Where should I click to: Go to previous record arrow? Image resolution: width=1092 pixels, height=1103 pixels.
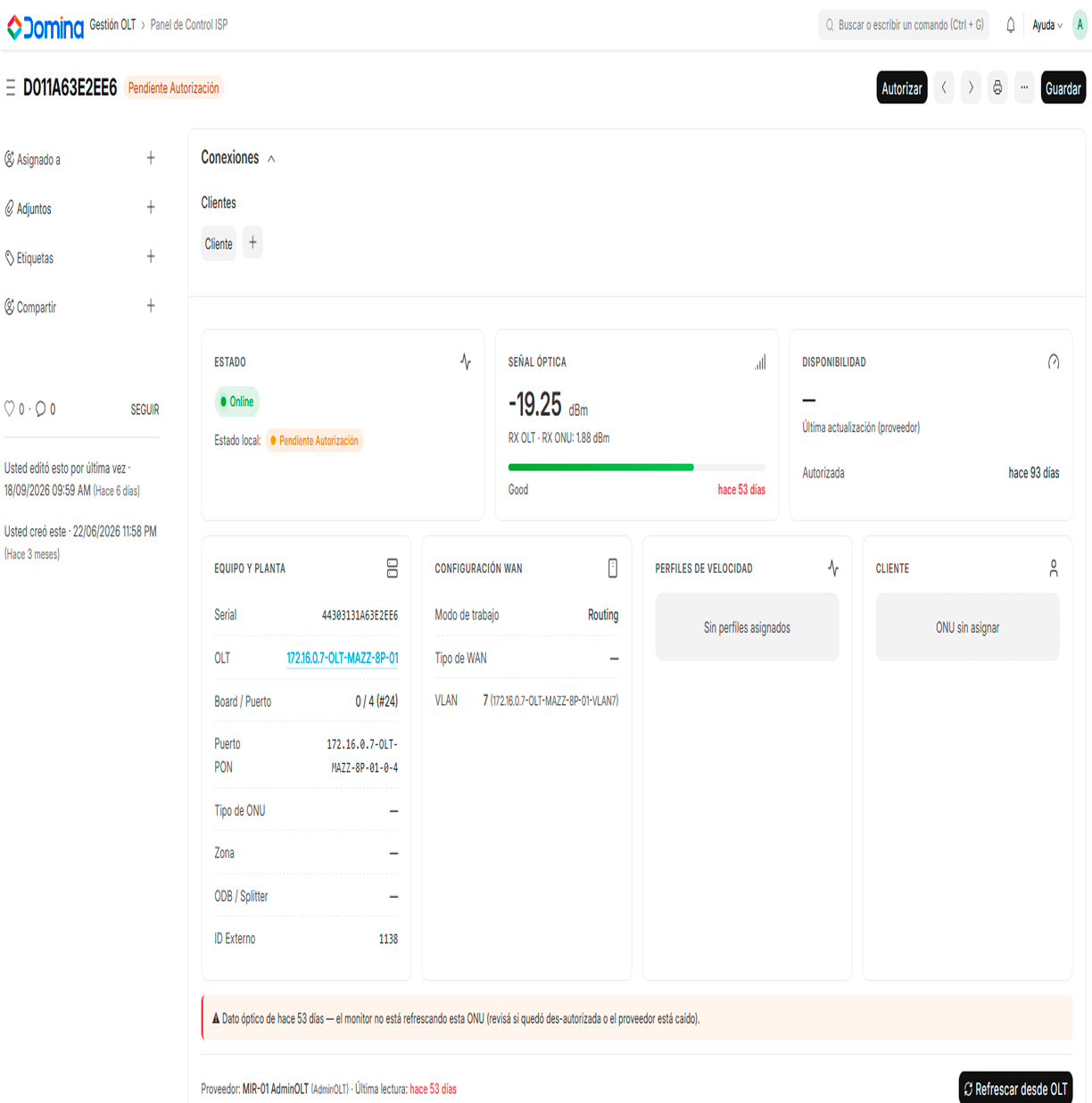944,87
